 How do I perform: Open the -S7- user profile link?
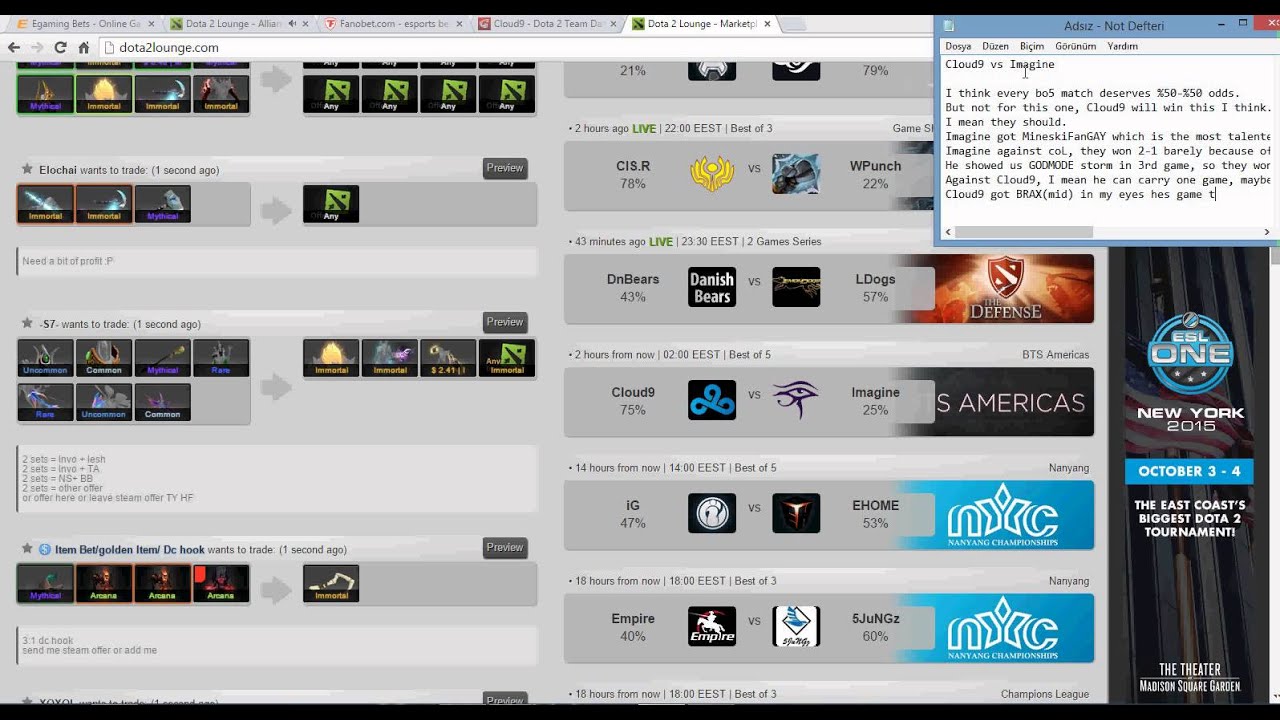[x=48, y=324]
